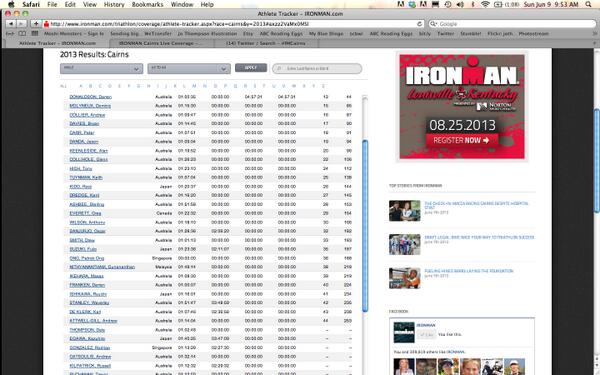This screenshot has height=375, width=600.
Task: Open athlete THOMPSON result link
Action: coord(87,330)
